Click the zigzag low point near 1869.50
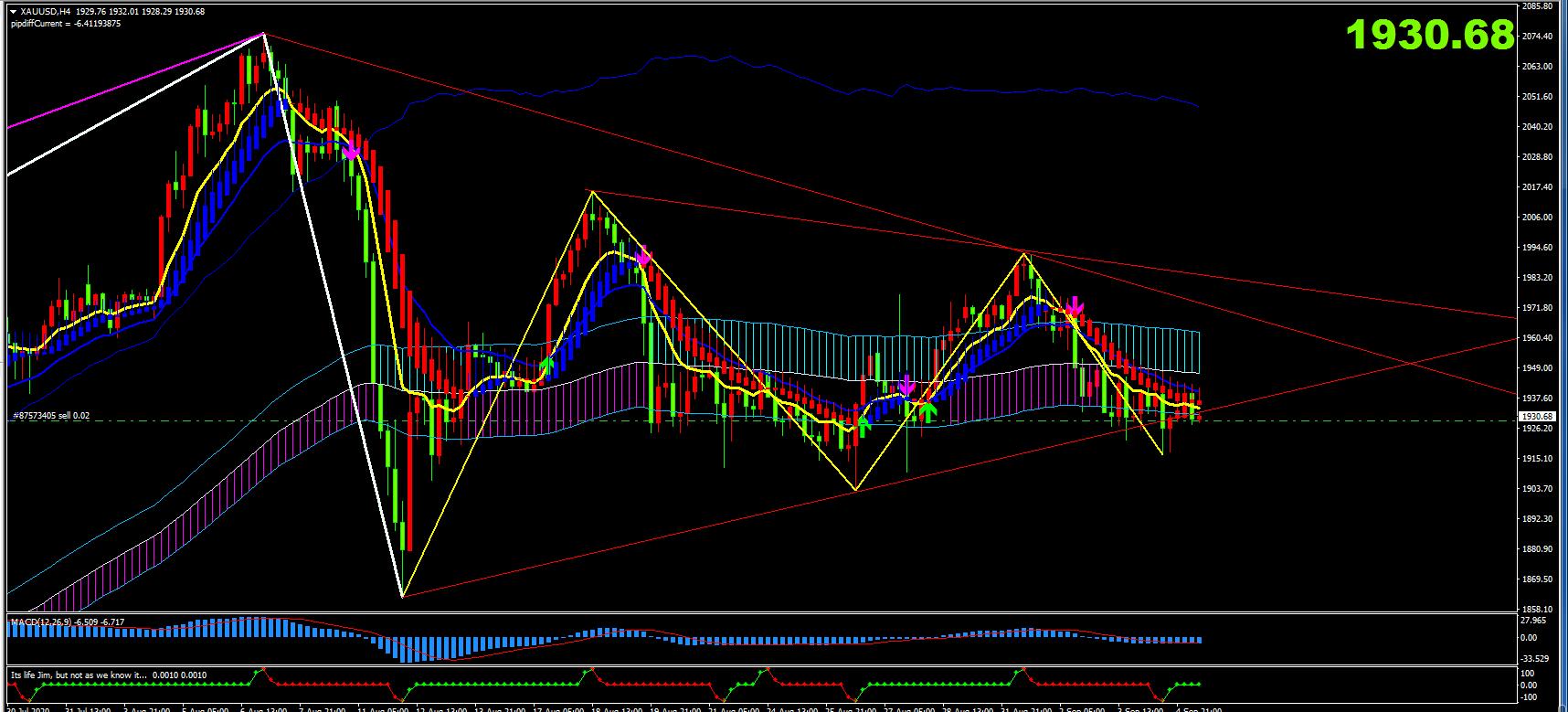The height and width of the screenshot is (712, 1568). [403, 597]
